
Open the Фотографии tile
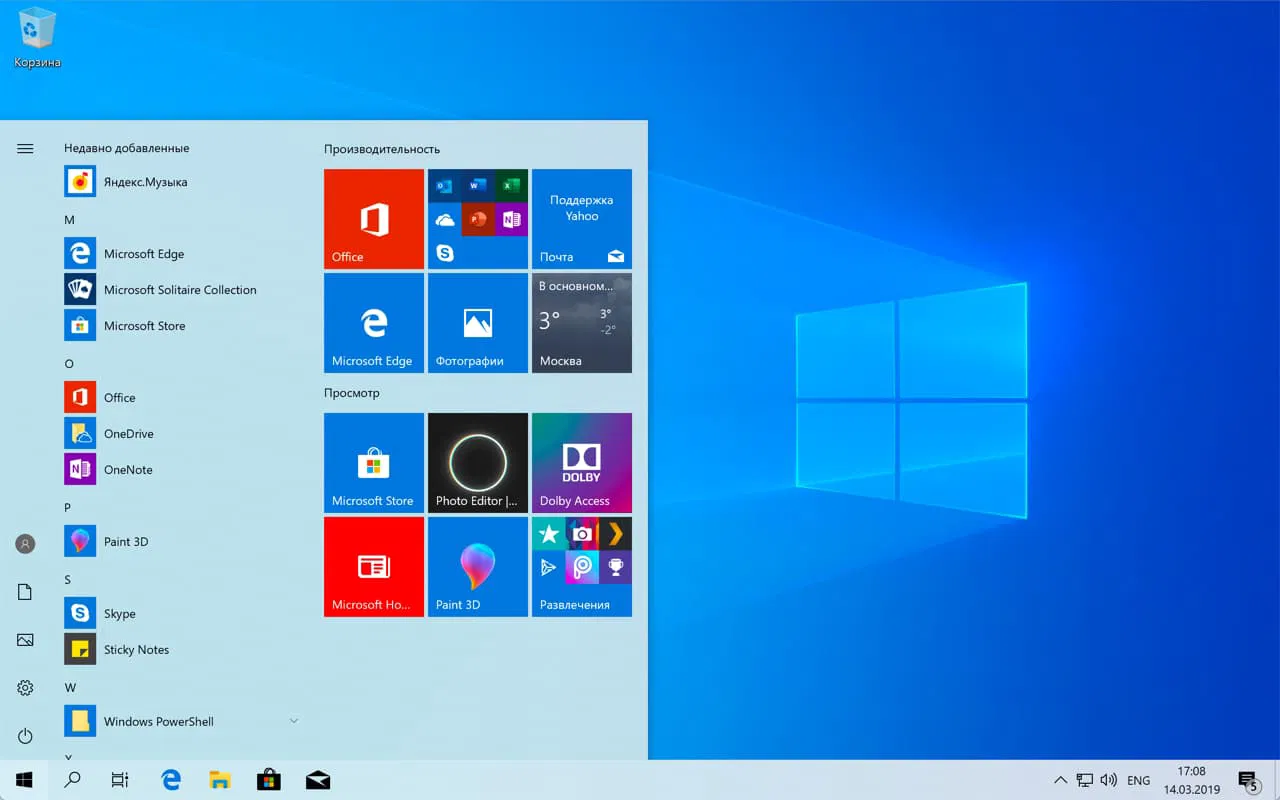(477, 322)
